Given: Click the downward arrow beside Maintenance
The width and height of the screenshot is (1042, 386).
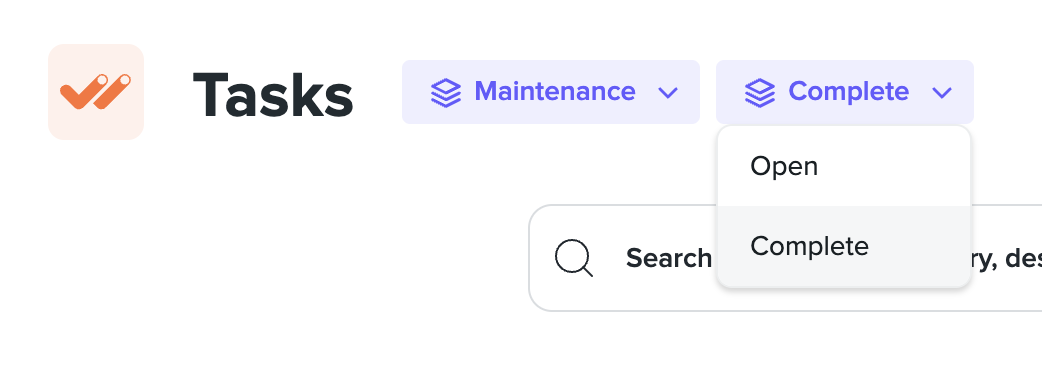Looking at the screenshot, I should coord(668,92).
